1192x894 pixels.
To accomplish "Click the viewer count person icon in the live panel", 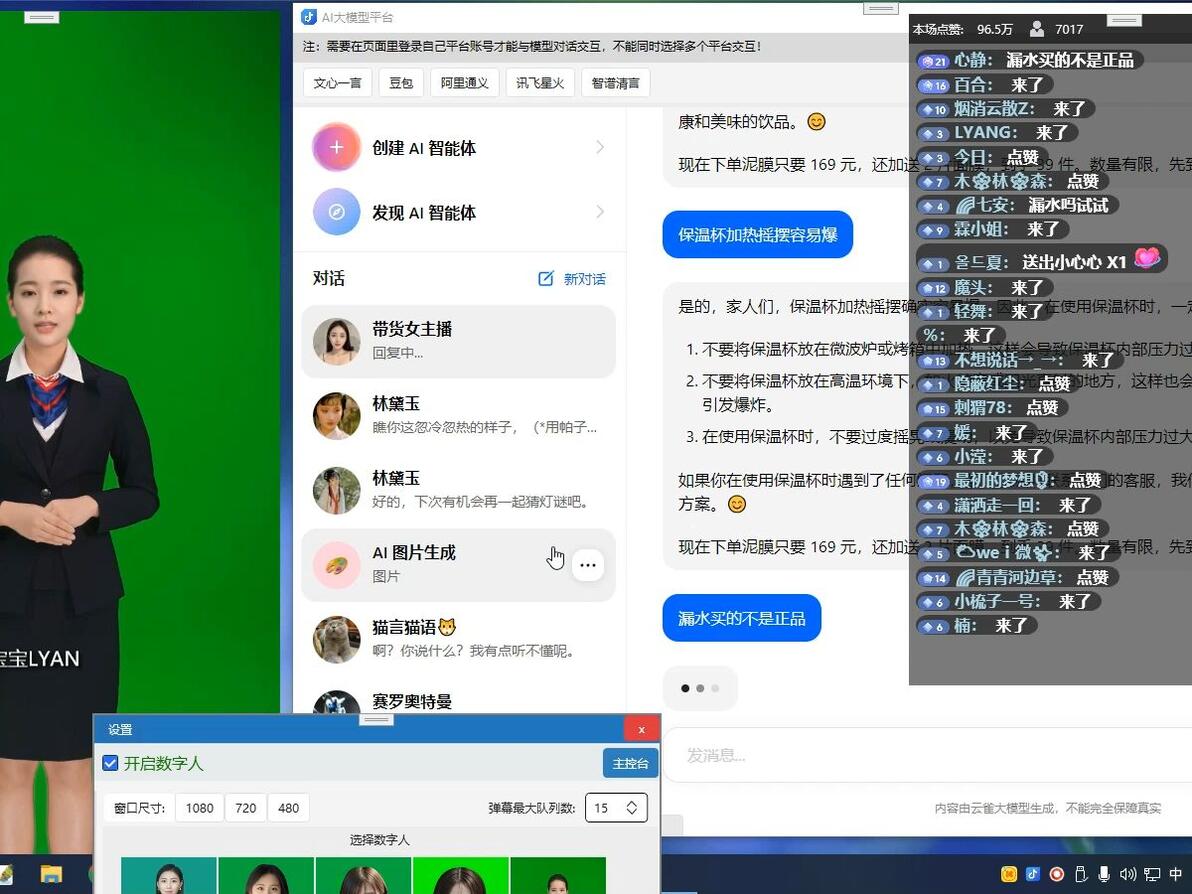I will click(x=1036, y=29).
